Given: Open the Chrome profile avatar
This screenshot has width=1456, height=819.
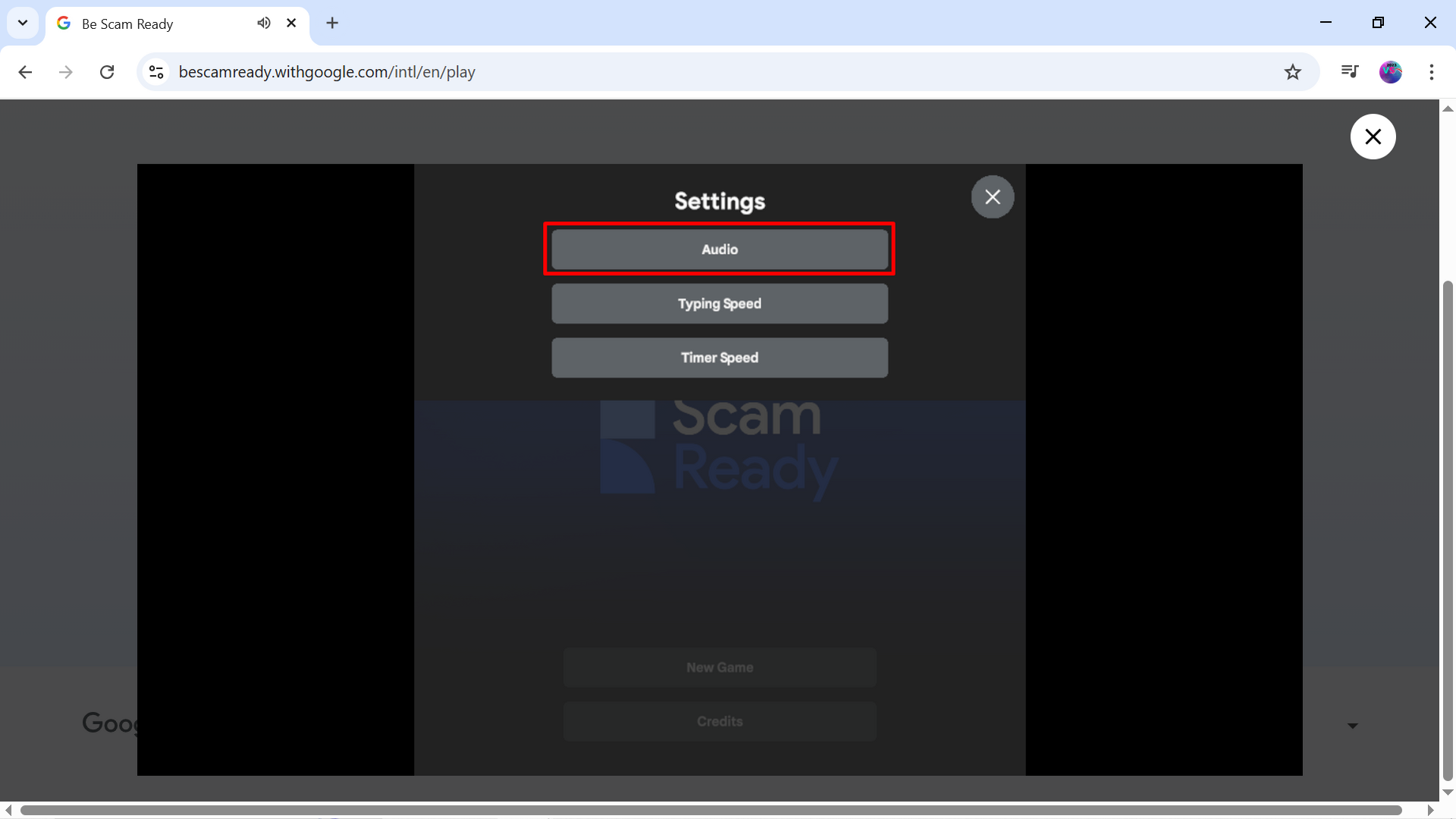Looking at the screenshot, I should pos(1390,72).
